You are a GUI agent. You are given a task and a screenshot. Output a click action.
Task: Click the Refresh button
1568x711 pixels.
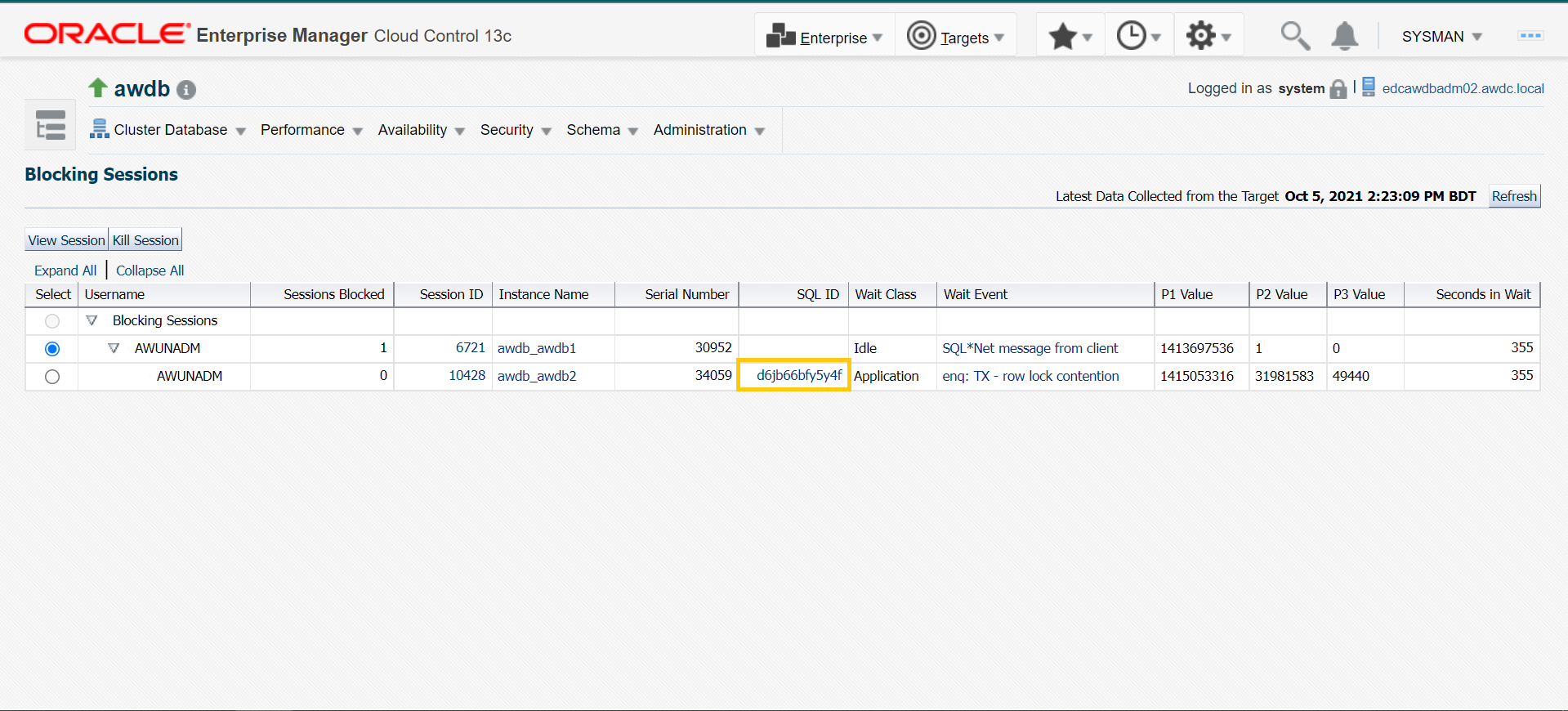1514,196
